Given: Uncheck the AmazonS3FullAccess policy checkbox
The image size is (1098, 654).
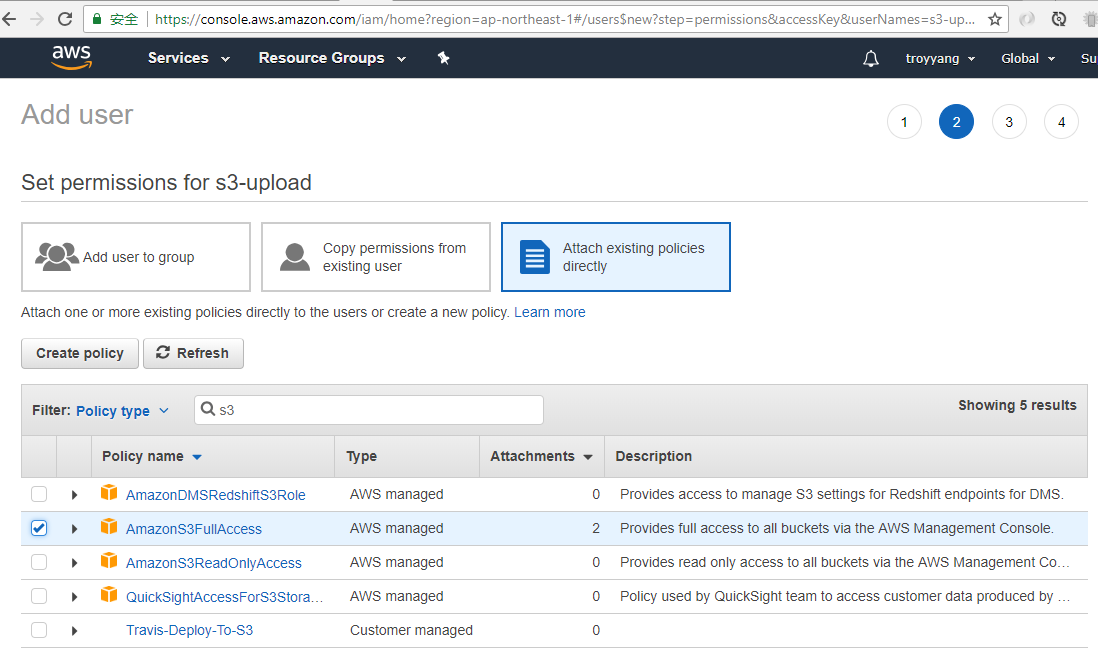Looking at the screenshot, I should [x=39, y=528].
